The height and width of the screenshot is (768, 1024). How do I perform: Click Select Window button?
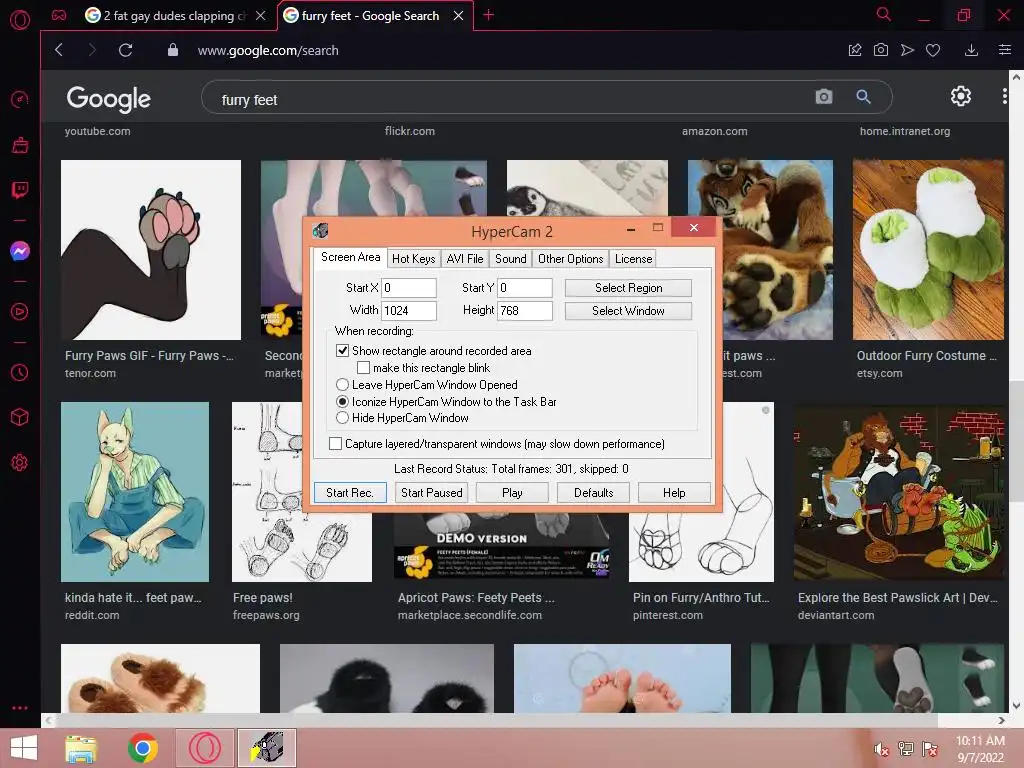coord(628,311)
